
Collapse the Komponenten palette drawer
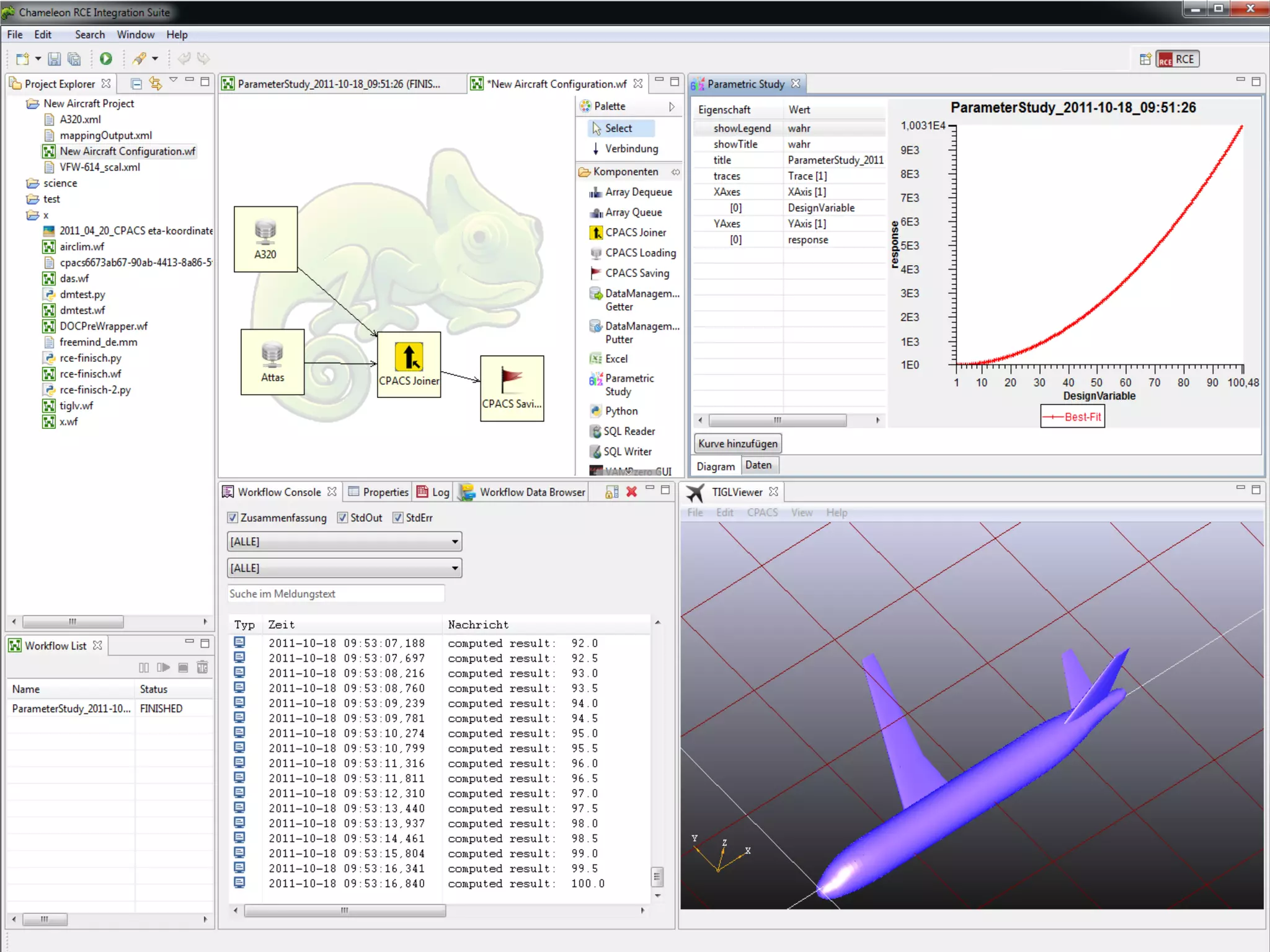[x=629, y=172]
